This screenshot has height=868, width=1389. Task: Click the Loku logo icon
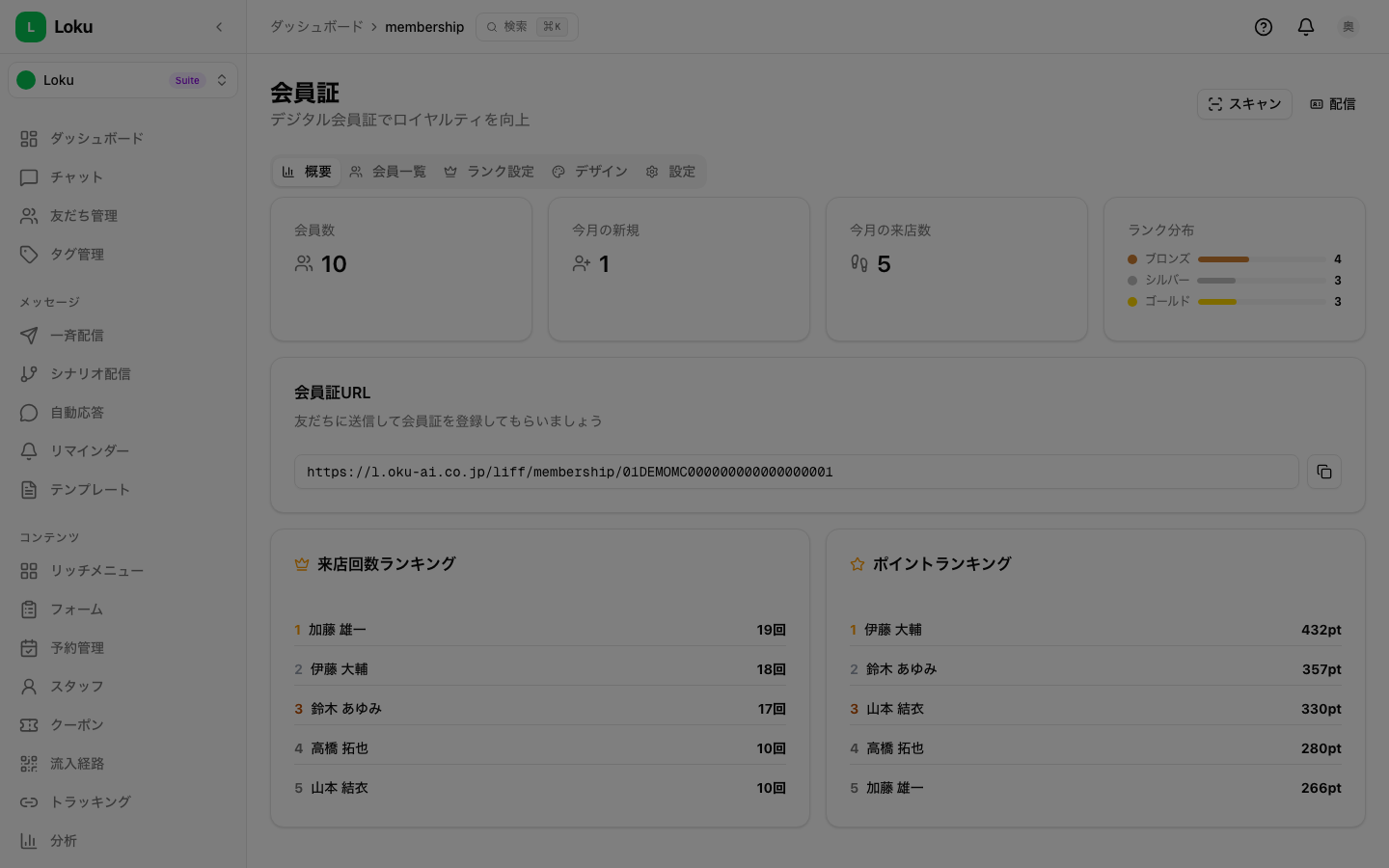tap(31, 27)
